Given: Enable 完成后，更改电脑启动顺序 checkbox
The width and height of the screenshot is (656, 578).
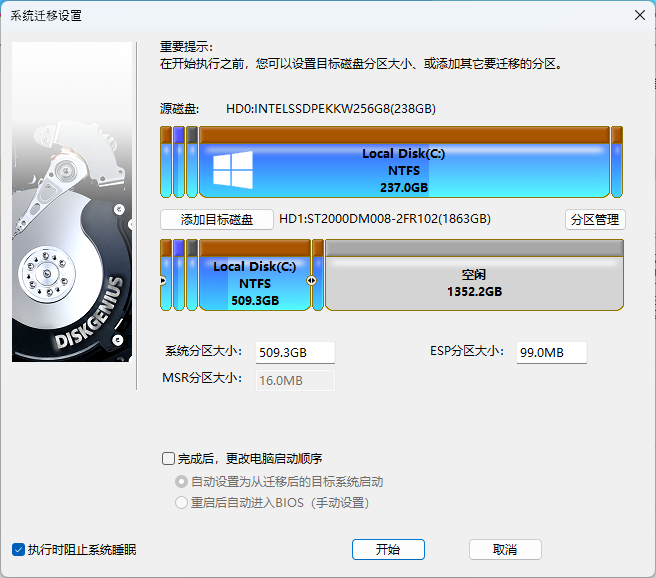Looking at the screenshot, I should point(169,459).
